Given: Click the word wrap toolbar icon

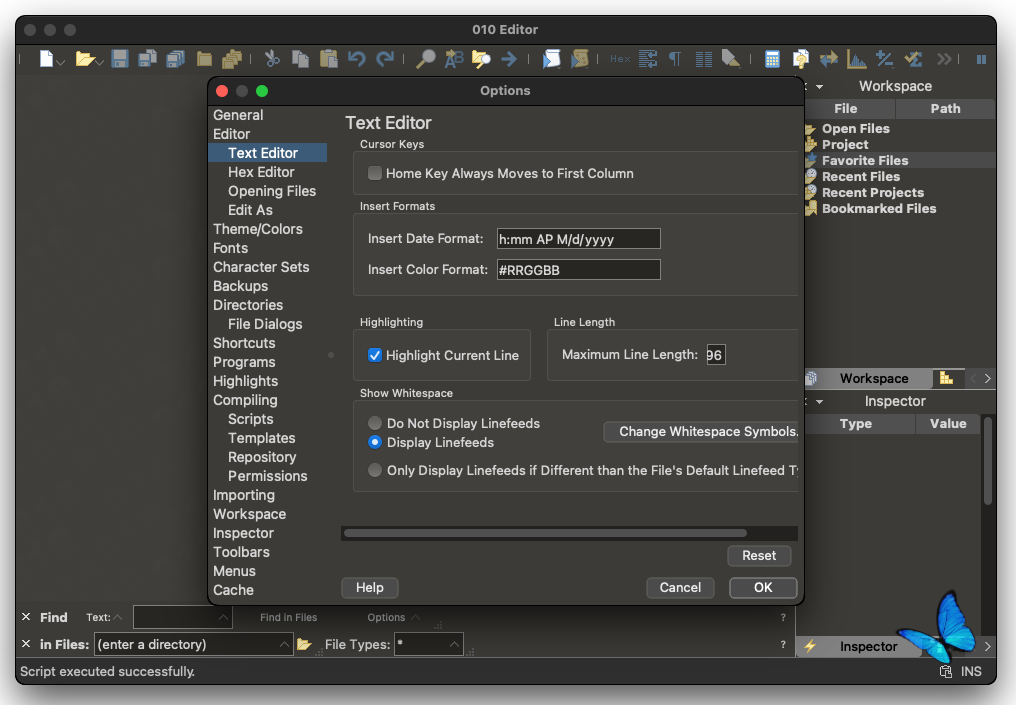Looking at the screenshot, I should 648,59.
